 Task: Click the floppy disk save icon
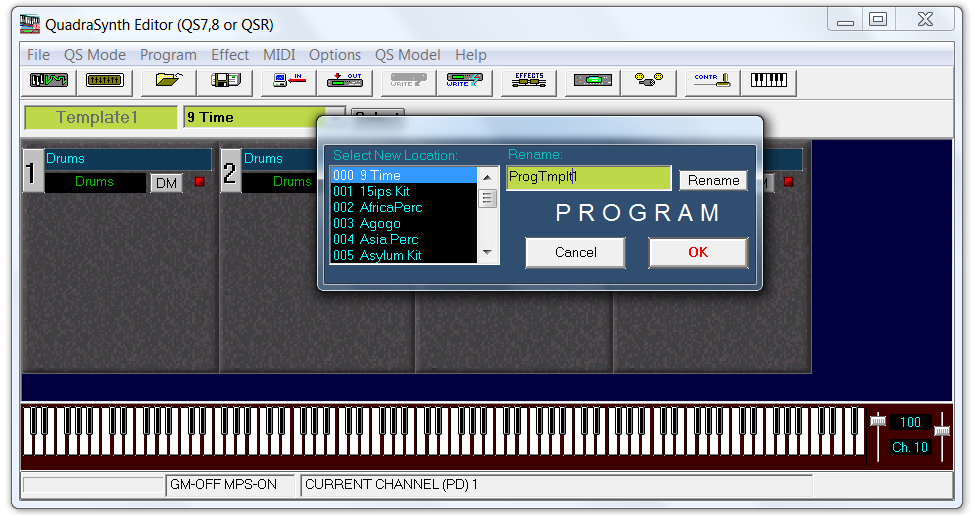(225, 81)
